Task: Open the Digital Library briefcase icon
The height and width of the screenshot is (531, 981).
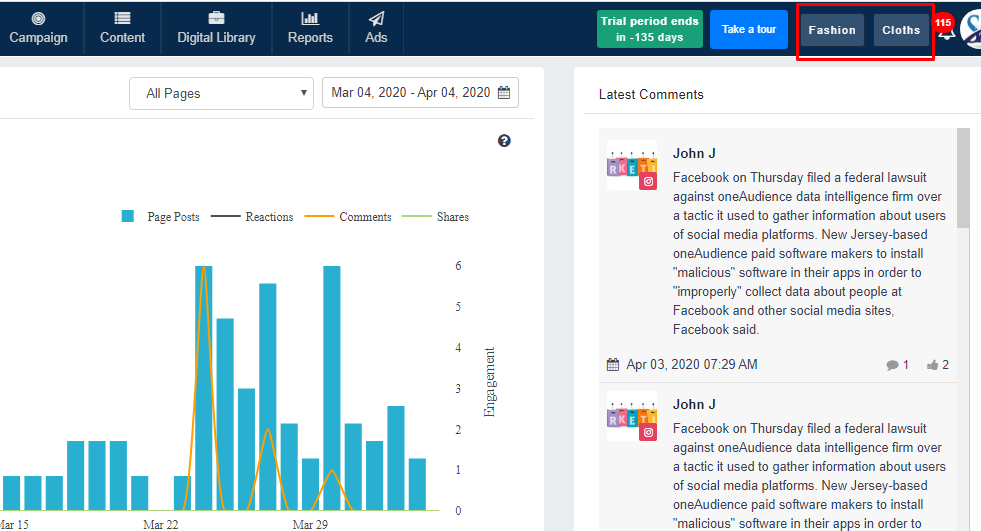Action: coord(216,18)
